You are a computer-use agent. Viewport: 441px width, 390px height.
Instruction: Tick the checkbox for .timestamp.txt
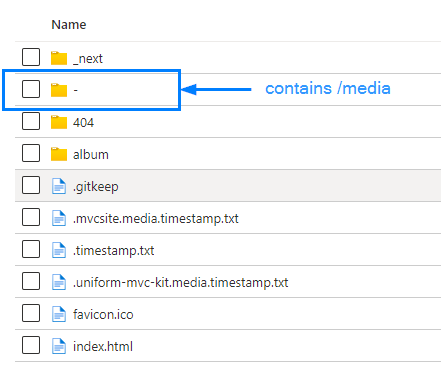(x=31, y=249)
